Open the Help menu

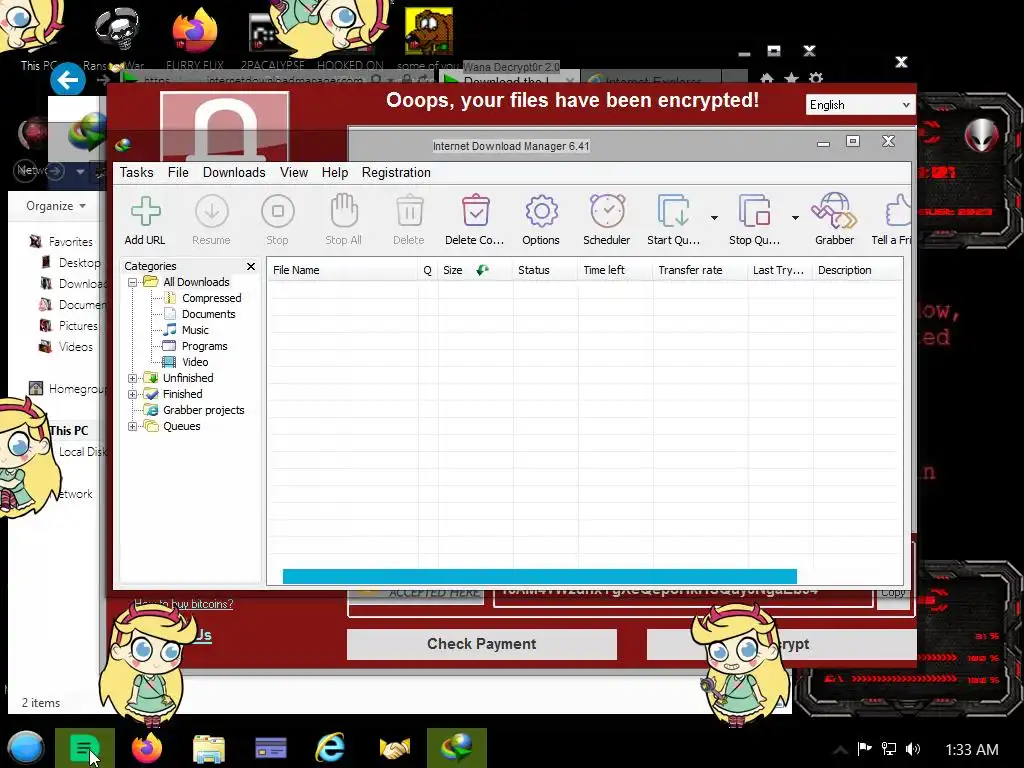[x=334, y=172]
